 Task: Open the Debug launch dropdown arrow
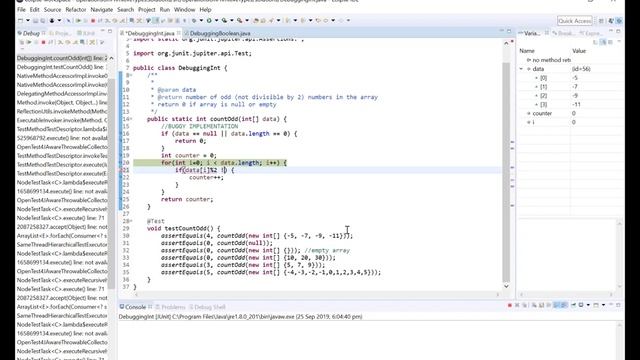201,20
